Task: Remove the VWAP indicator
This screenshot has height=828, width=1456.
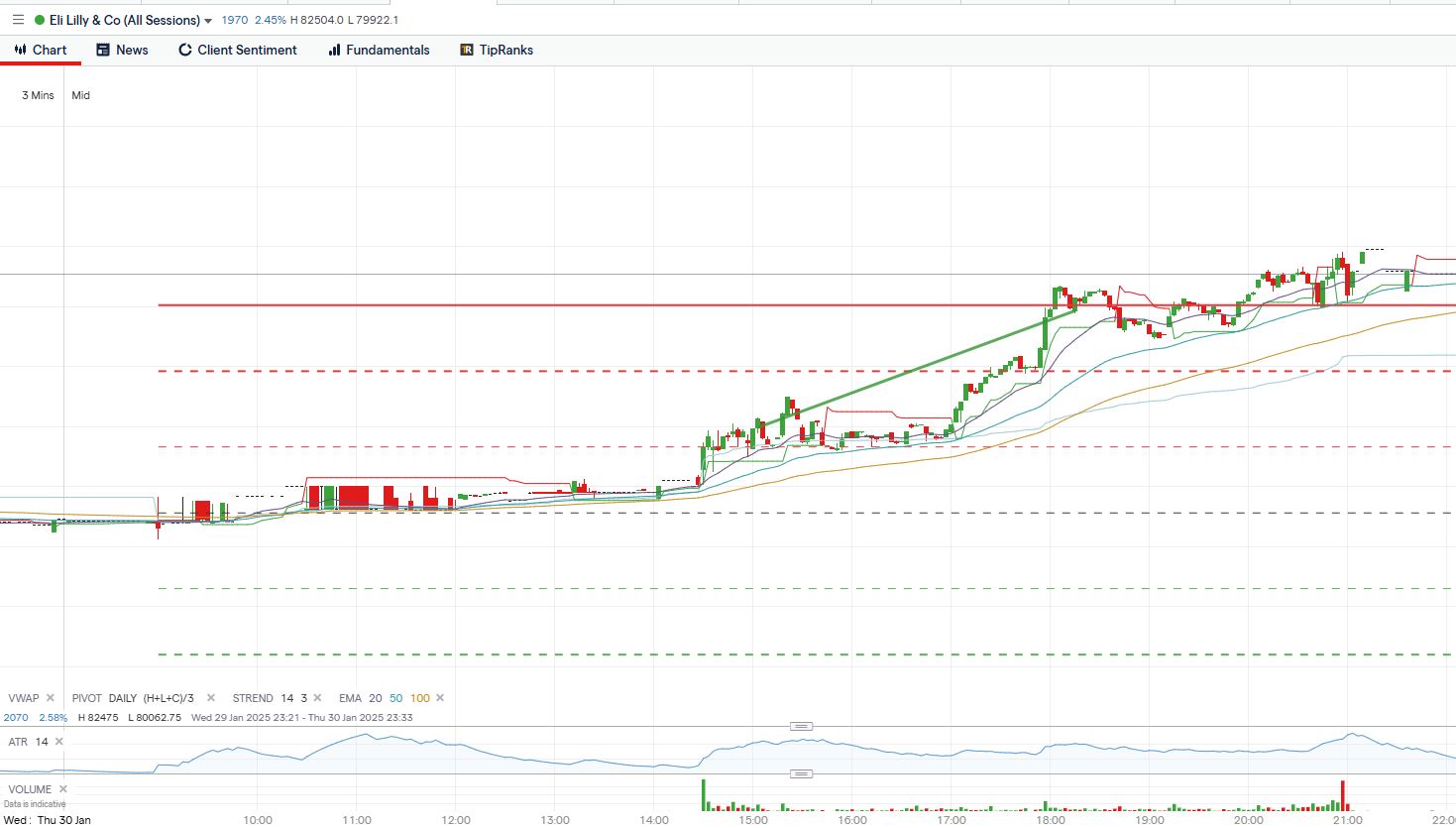Action: click(51, 698)
